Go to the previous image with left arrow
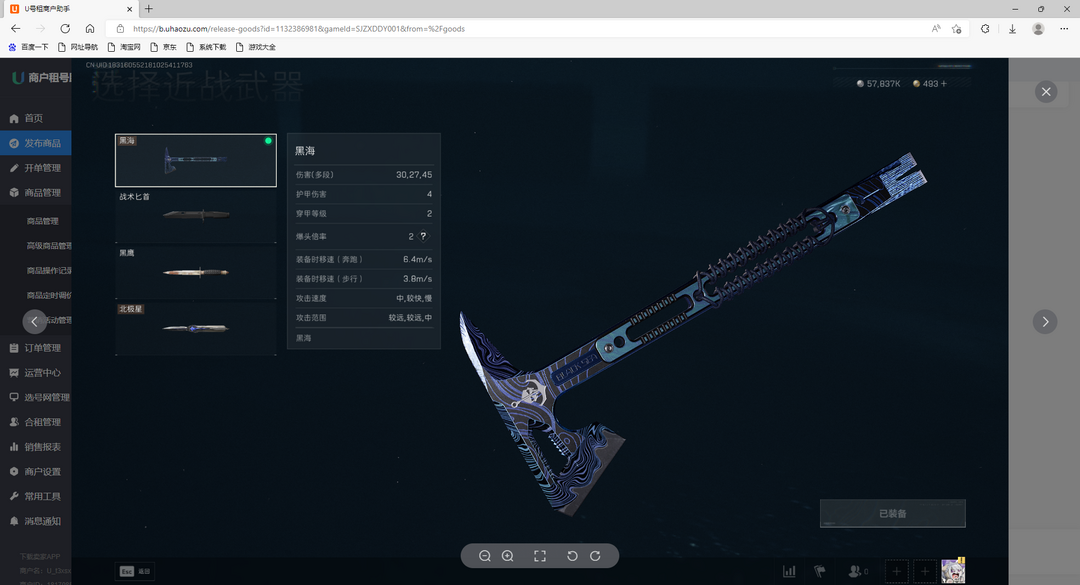This screenshot has width=1080, height=585. (x=35, y=321)
